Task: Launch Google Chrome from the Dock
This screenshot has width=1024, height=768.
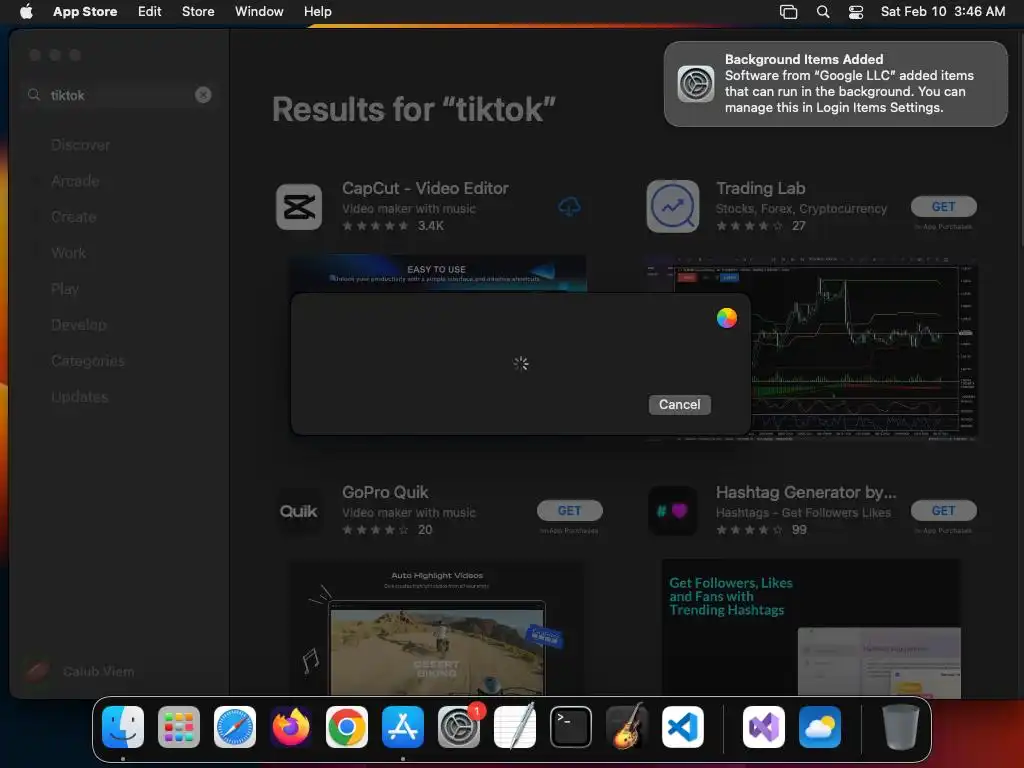Action: click(x=347, y=727)
